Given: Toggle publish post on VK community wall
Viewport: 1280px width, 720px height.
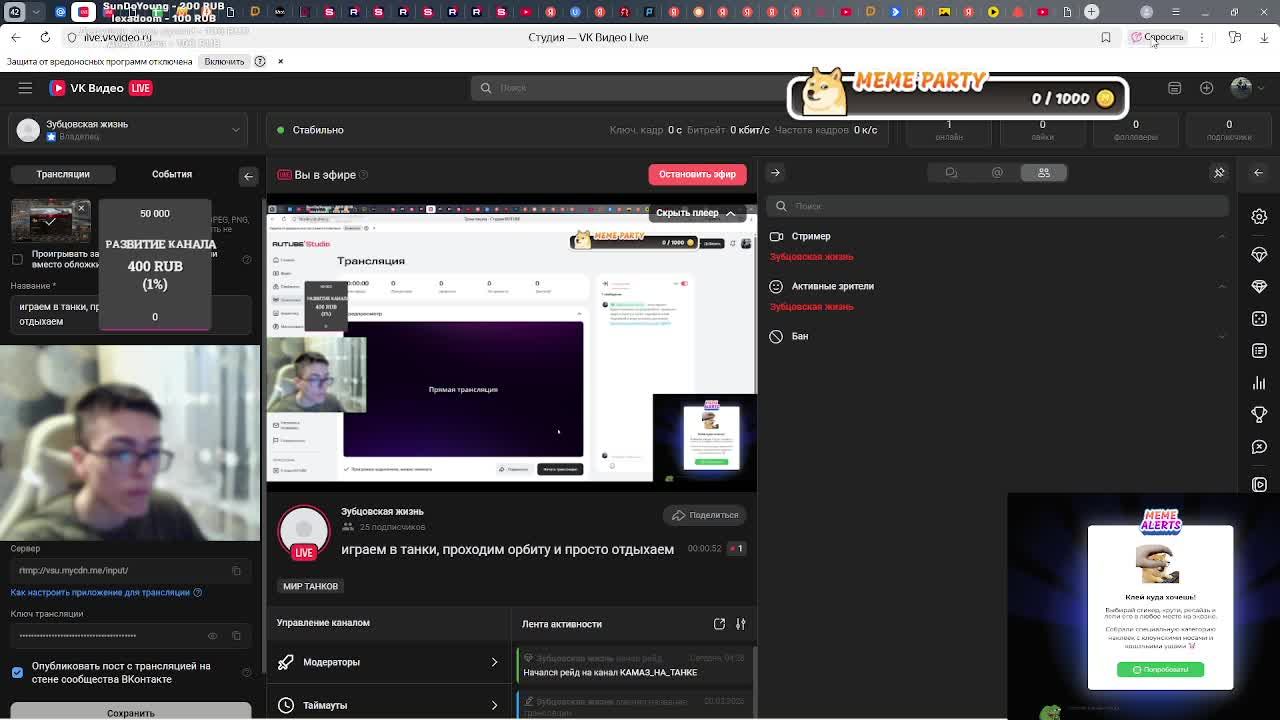Looking at the screenshot, I should pyautogui.click(x=17, y=672).
